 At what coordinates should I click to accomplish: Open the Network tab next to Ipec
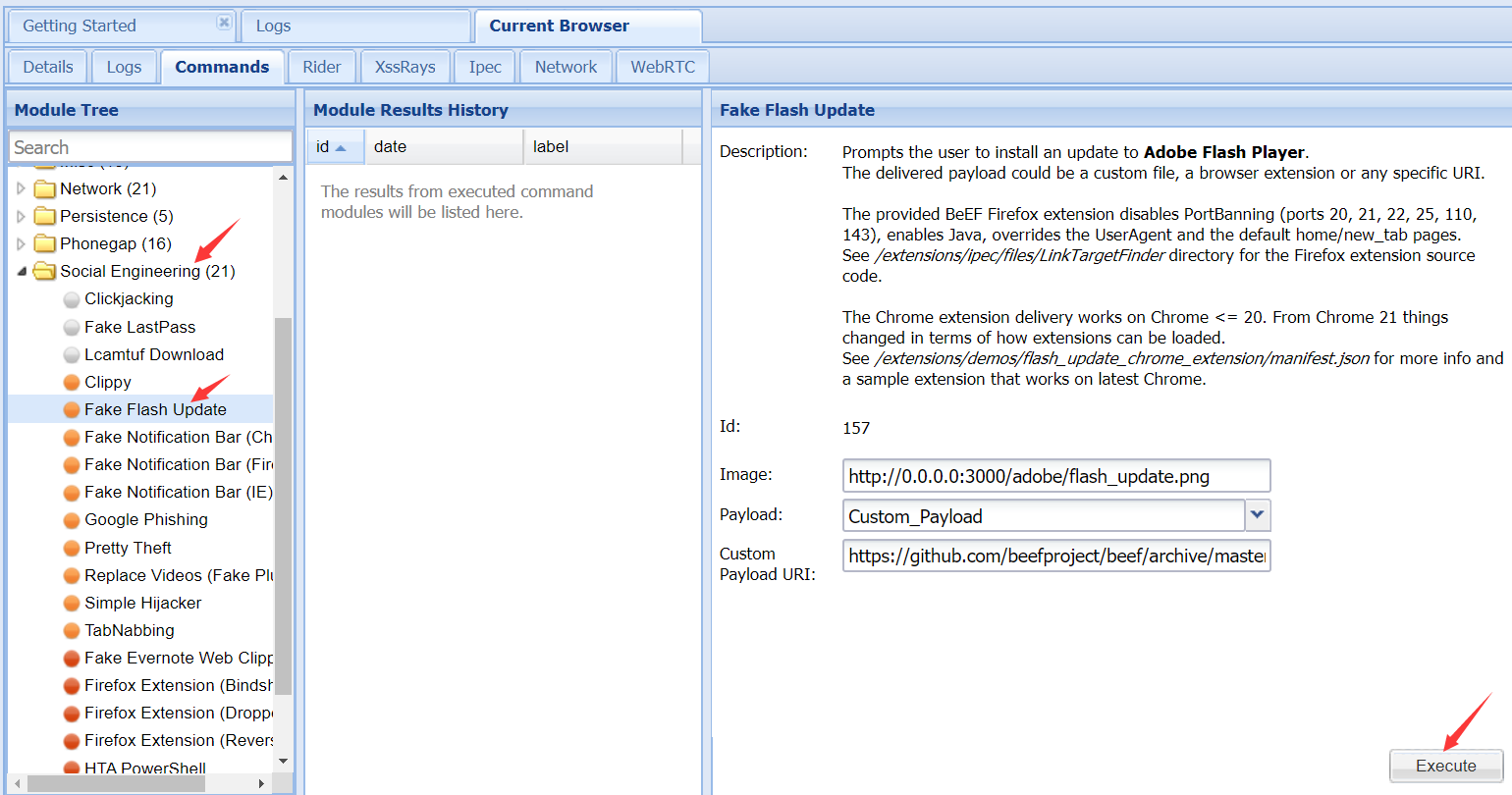point(566,67)
